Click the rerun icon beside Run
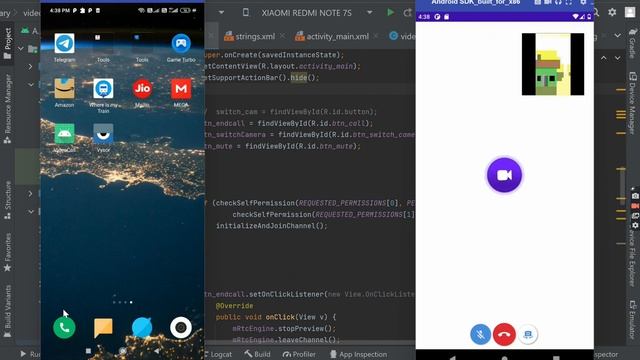 coord(407,13)
